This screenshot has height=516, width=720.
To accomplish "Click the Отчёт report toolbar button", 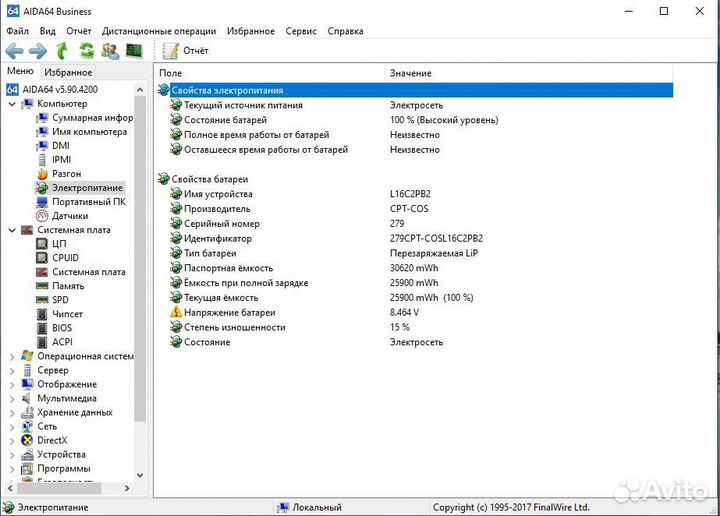I will 186,50.
